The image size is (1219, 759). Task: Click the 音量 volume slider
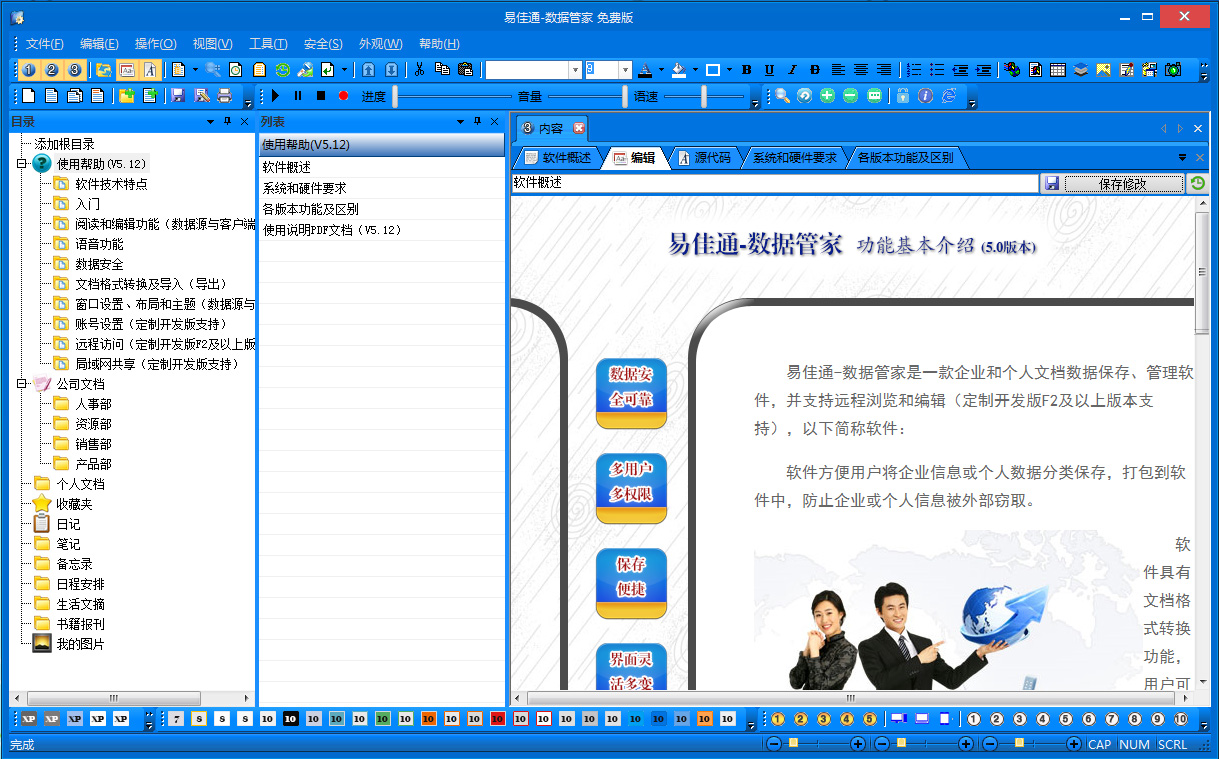(584, 96)
